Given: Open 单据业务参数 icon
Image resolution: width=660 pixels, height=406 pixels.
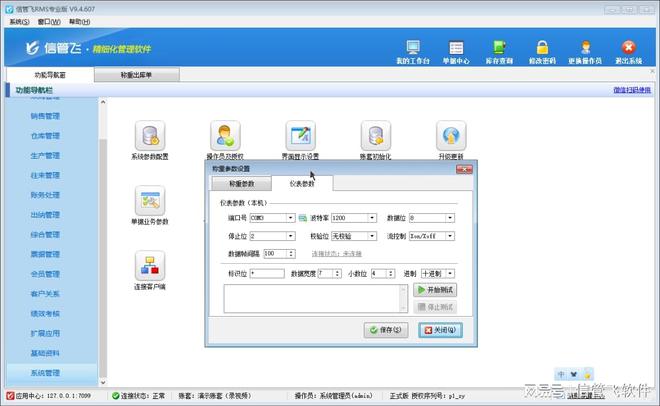Looking at the screenshot, I should coord(150,201).
